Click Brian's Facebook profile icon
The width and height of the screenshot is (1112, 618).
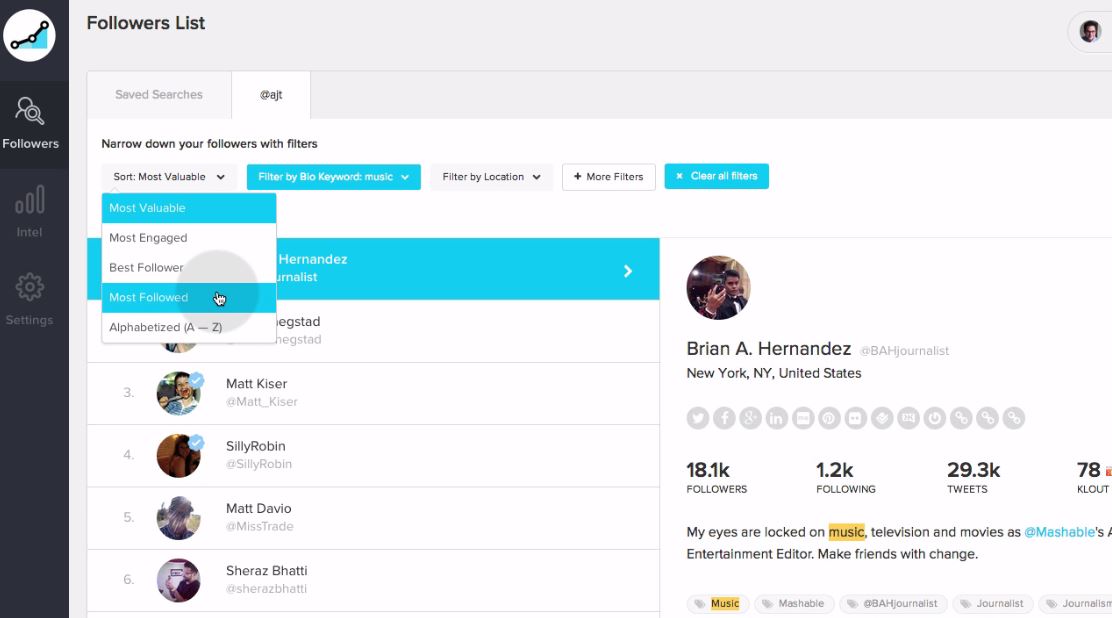click(724, 418)
